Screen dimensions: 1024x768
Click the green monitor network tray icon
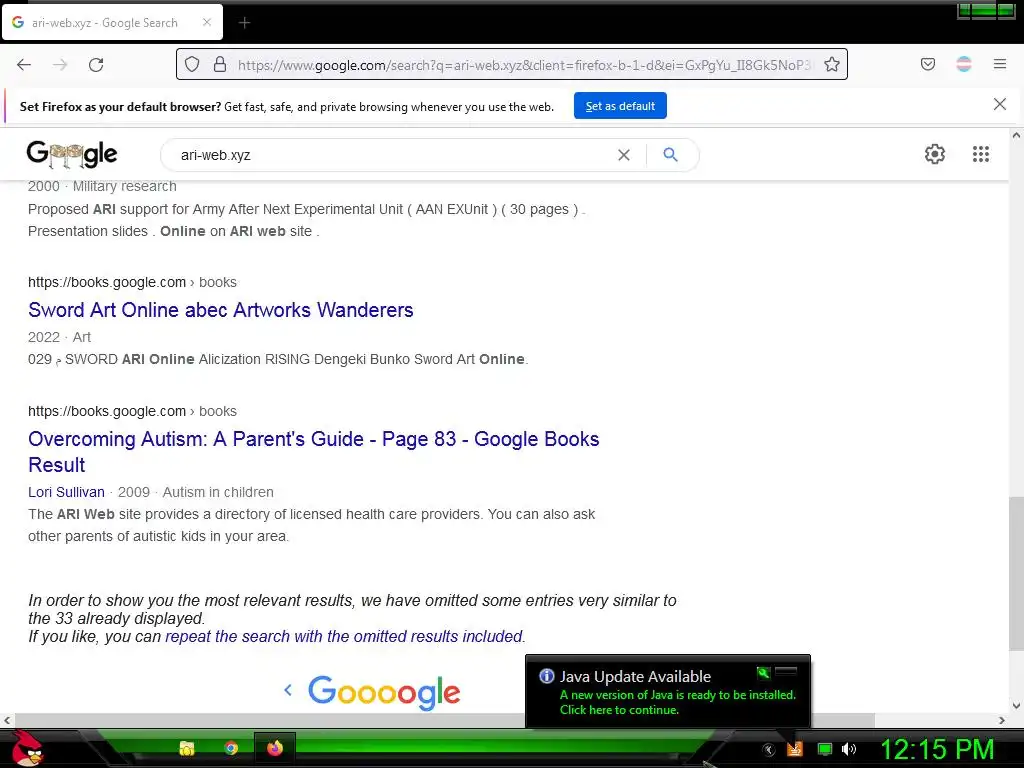(825, 748)
